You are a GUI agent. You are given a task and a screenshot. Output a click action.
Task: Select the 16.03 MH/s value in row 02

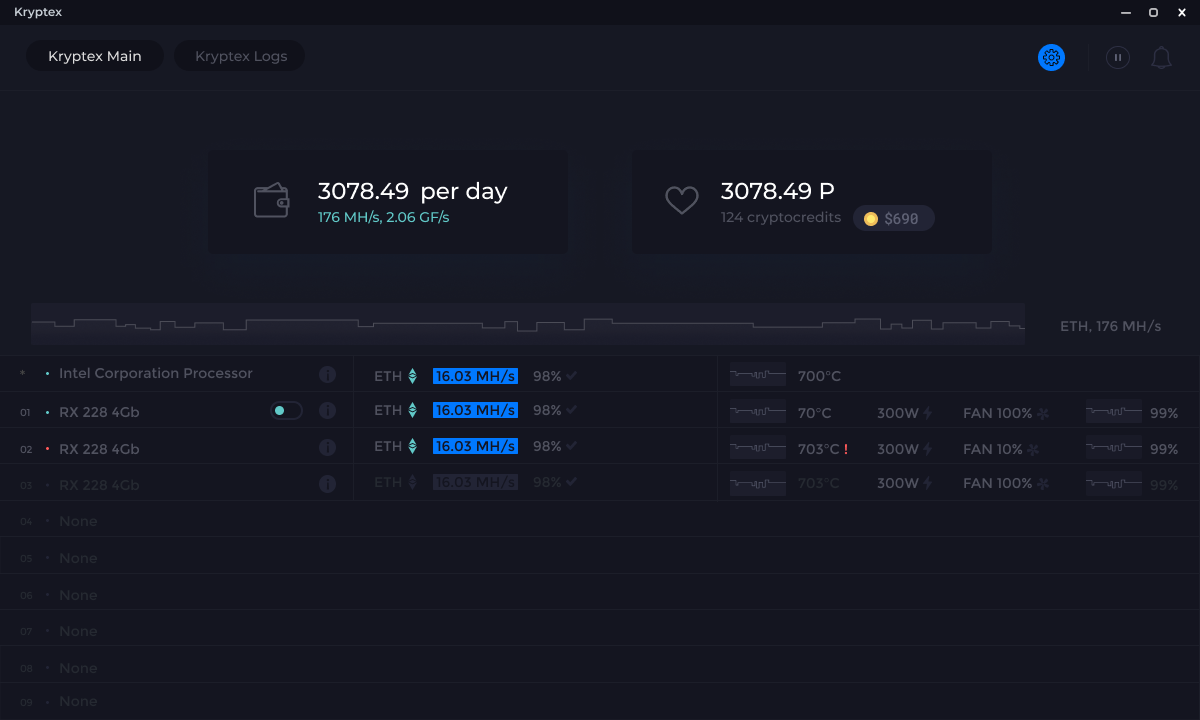(x=475, y=446)
